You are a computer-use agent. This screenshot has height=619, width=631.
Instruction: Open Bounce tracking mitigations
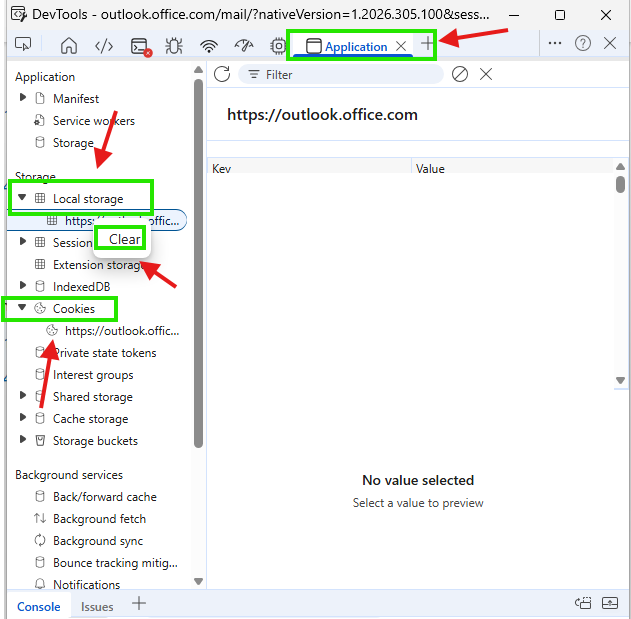tap(115, 563)
